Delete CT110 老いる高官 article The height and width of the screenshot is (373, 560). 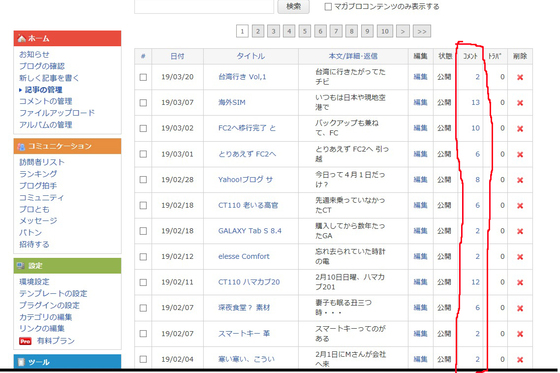pos(520,206)
